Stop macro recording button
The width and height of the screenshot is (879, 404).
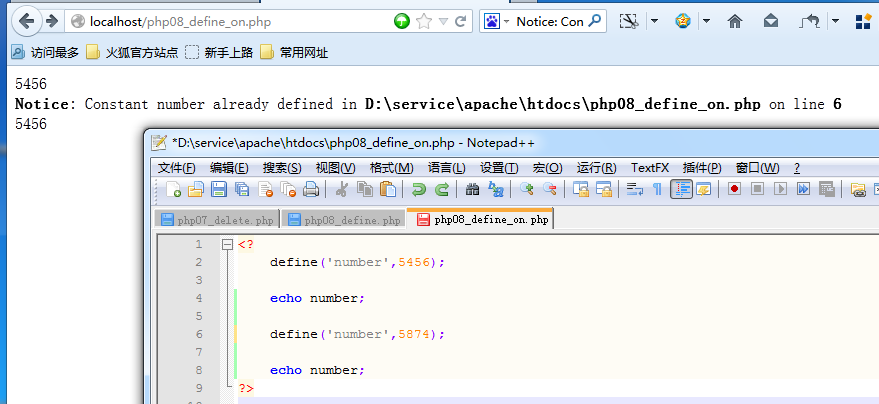(757, 189)
